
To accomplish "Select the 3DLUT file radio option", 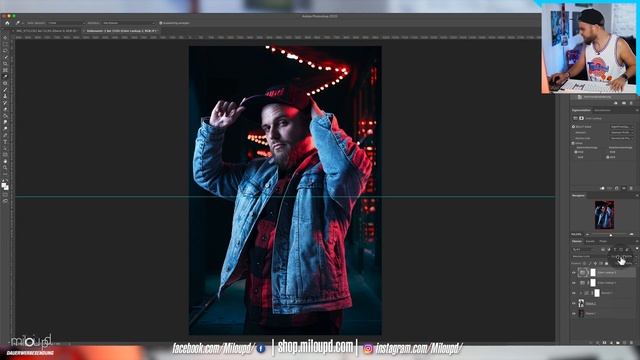I will coord(573,127).
